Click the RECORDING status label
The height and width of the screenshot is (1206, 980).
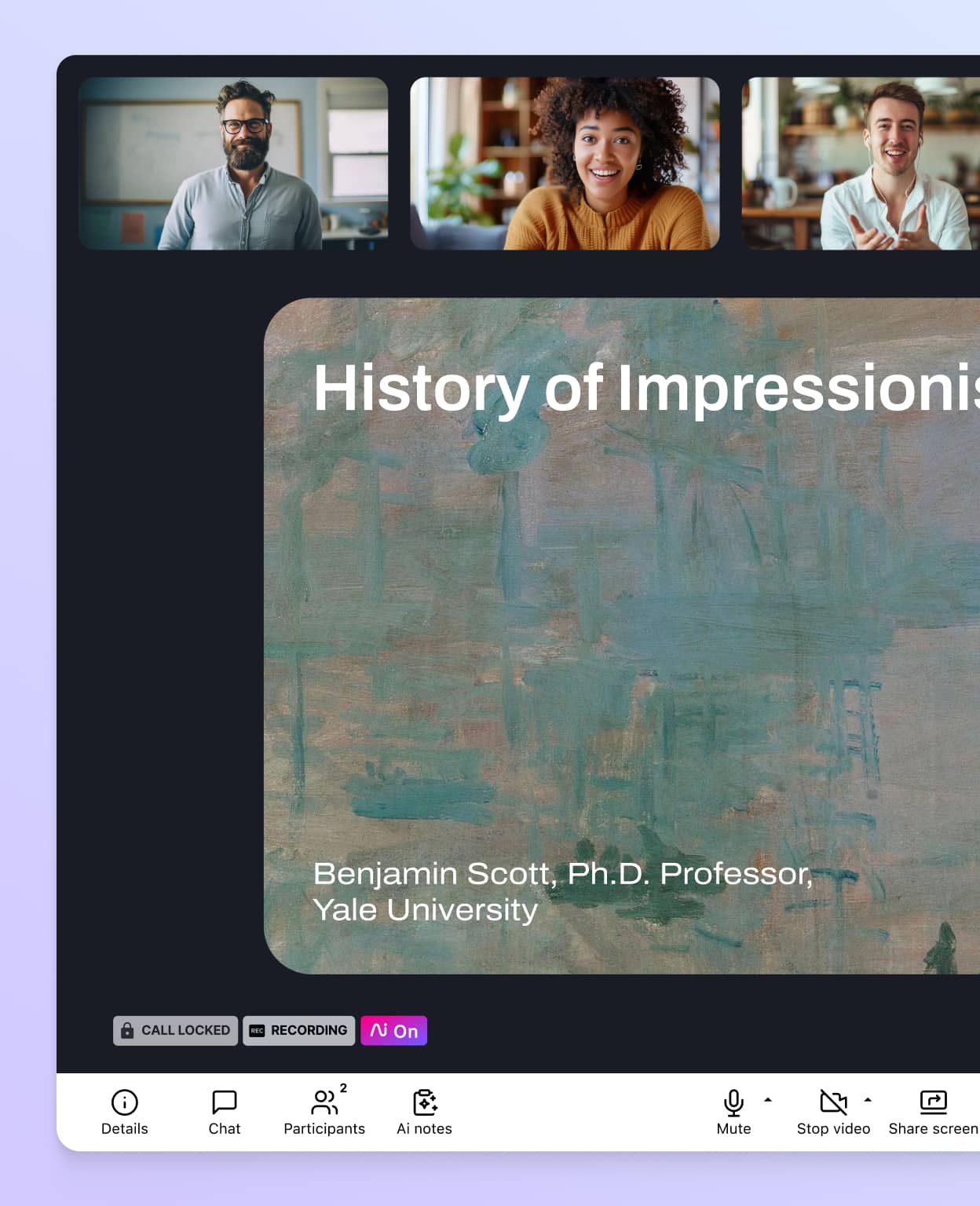tap(309, 1031)
